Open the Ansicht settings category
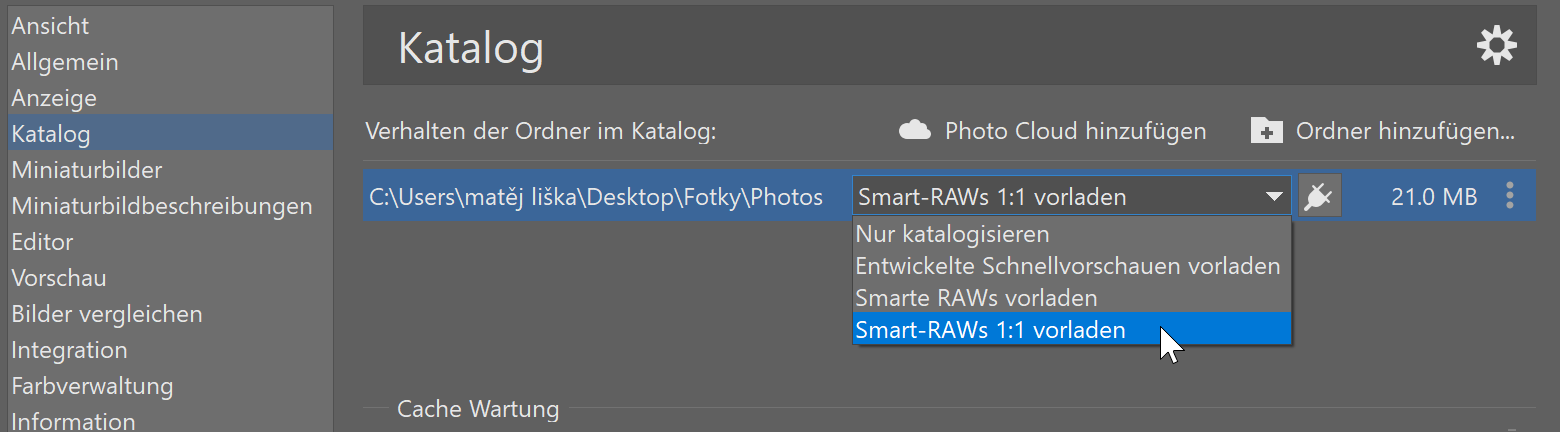This screenshot has width=1560, height=432. tap(50, 26)
